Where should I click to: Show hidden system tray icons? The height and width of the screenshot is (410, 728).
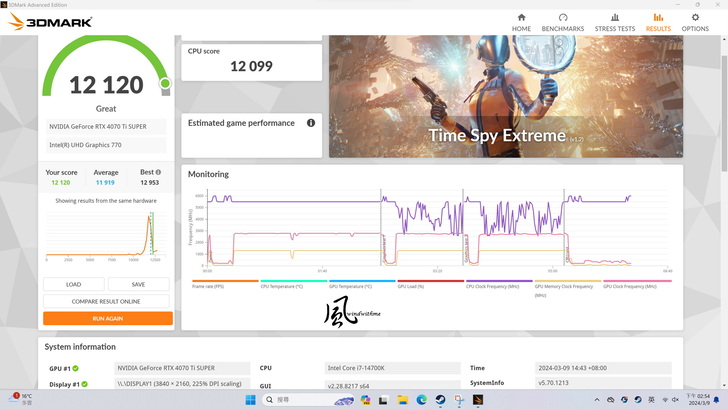tap(597, 400)
